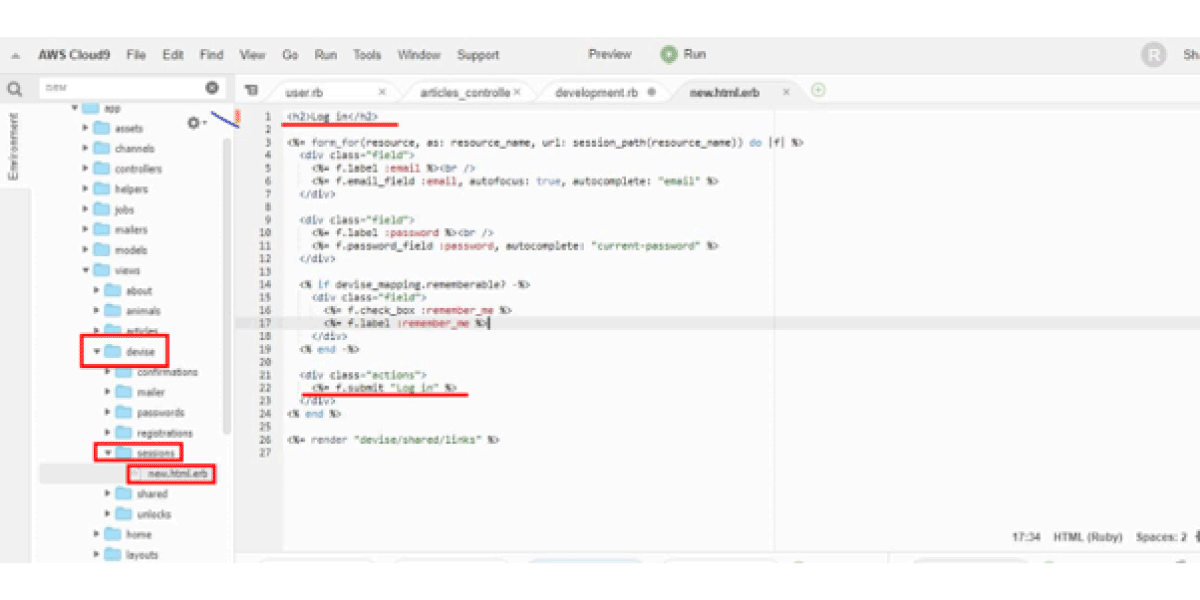The height and width of the screenshot is (600, 1200).
Task: Open the Tools menu
Action: tap(367, 55)
